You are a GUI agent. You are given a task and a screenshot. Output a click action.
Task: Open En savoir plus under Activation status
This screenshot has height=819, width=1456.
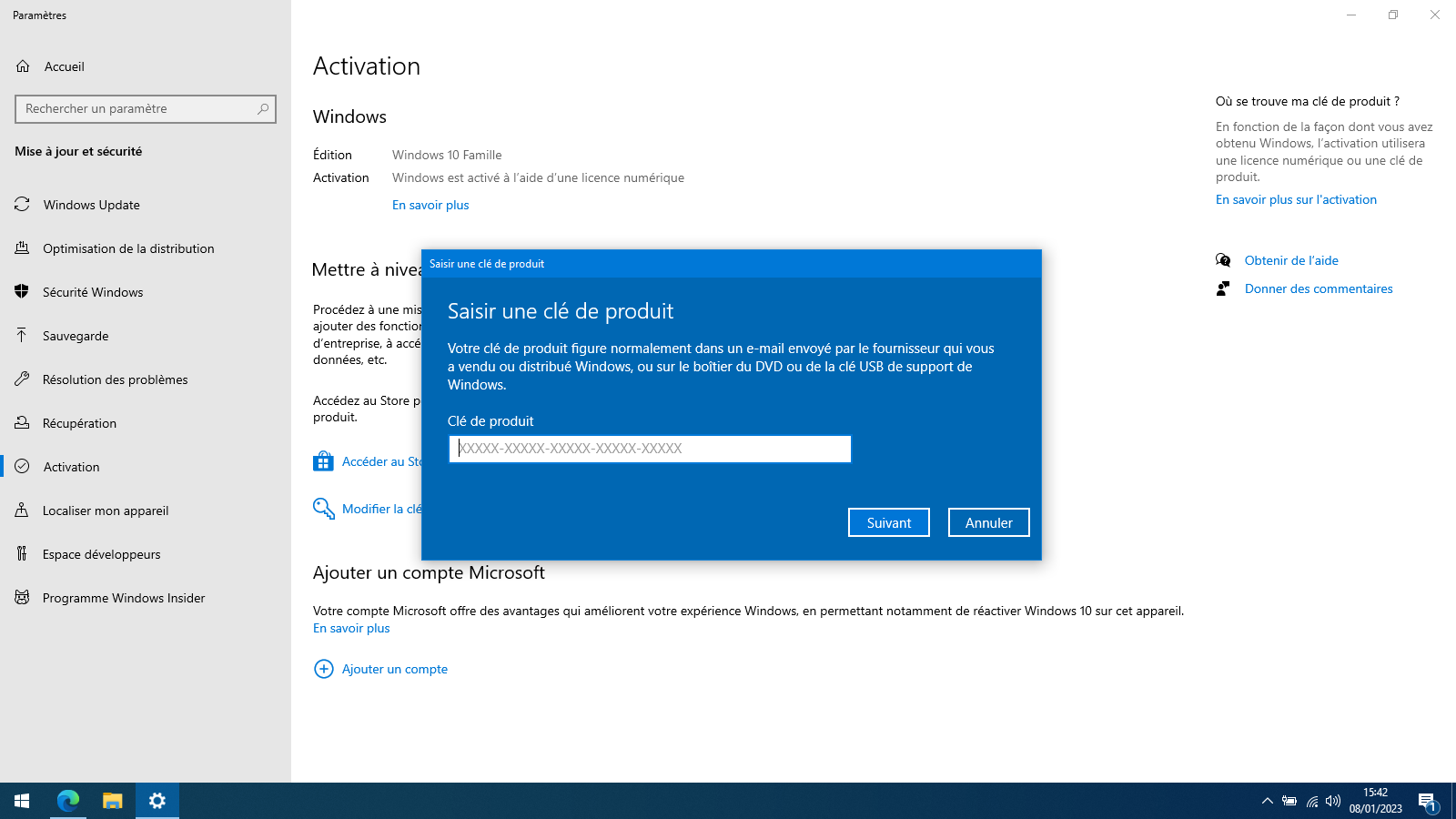pyautogui.click(x=430, y=205)
